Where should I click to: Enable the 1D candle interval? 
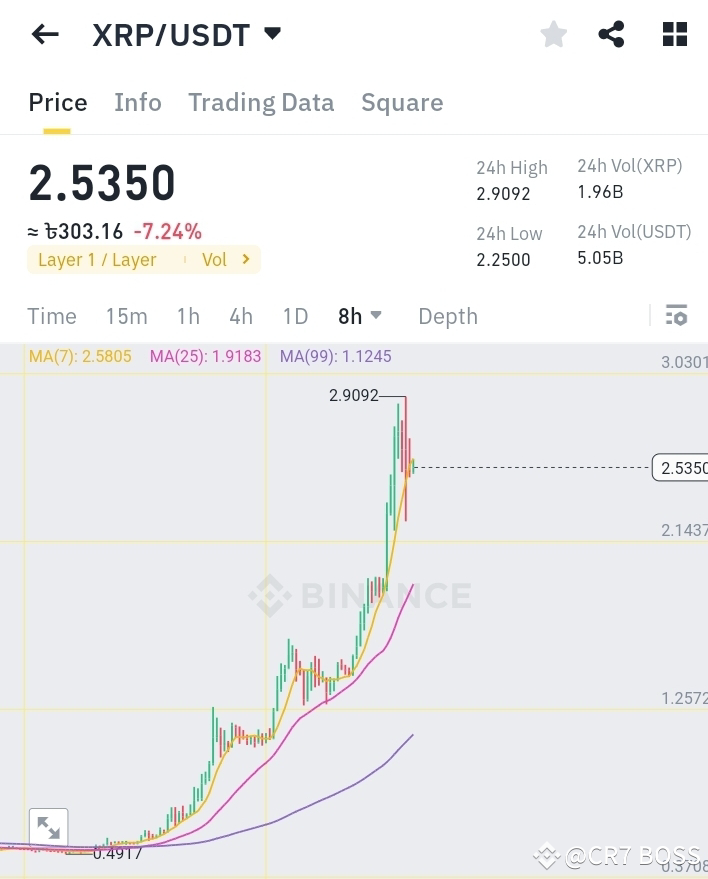tap(295, 316)
